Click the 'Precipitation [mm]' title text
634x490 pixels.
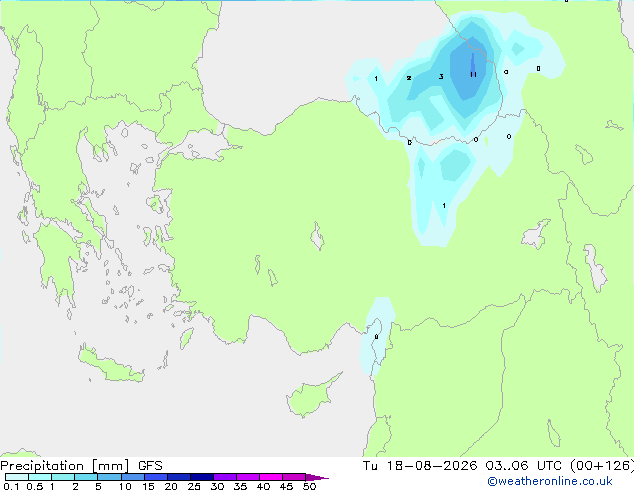65,466
